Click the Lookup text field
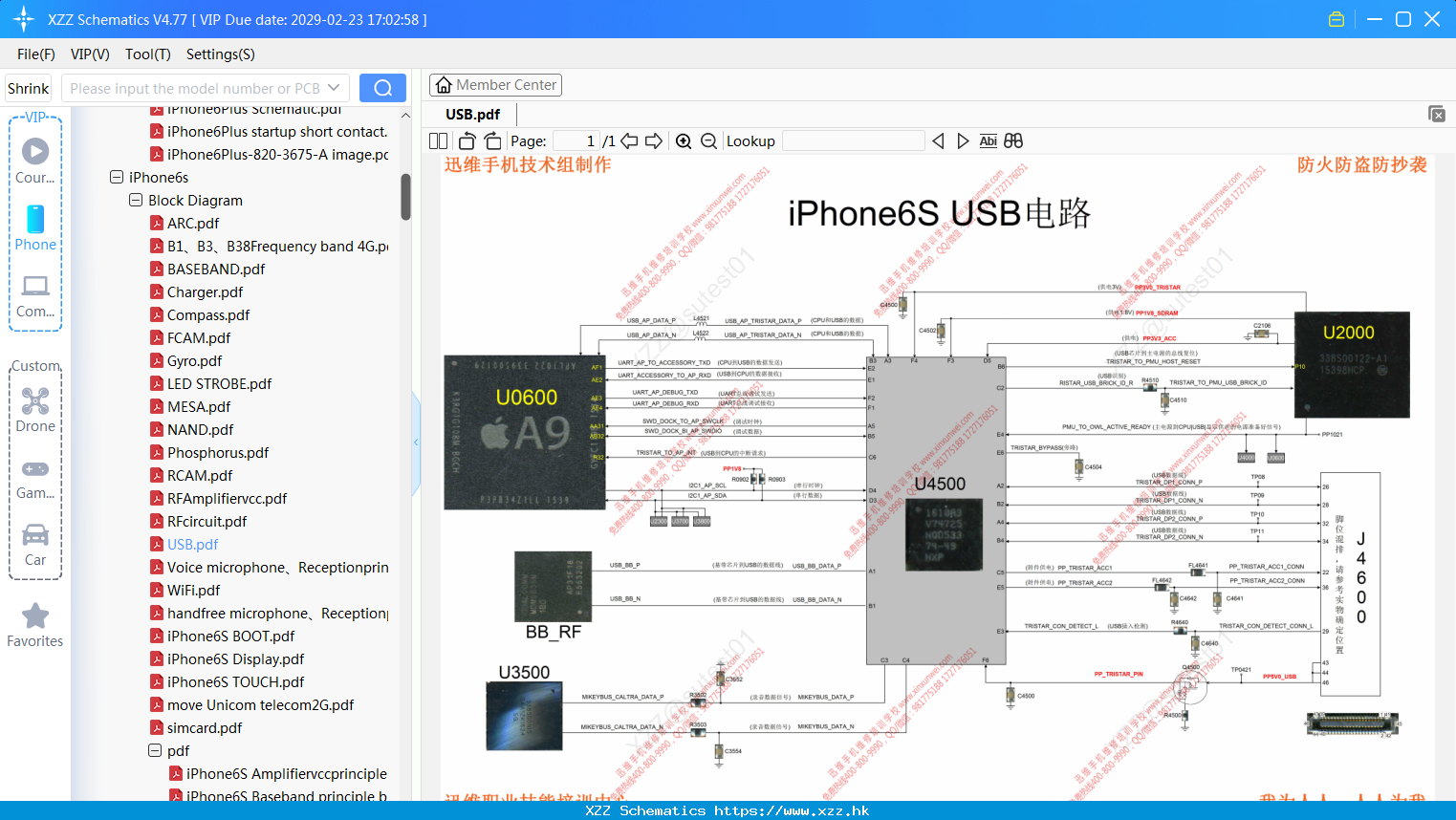 [x=853, y=141]
